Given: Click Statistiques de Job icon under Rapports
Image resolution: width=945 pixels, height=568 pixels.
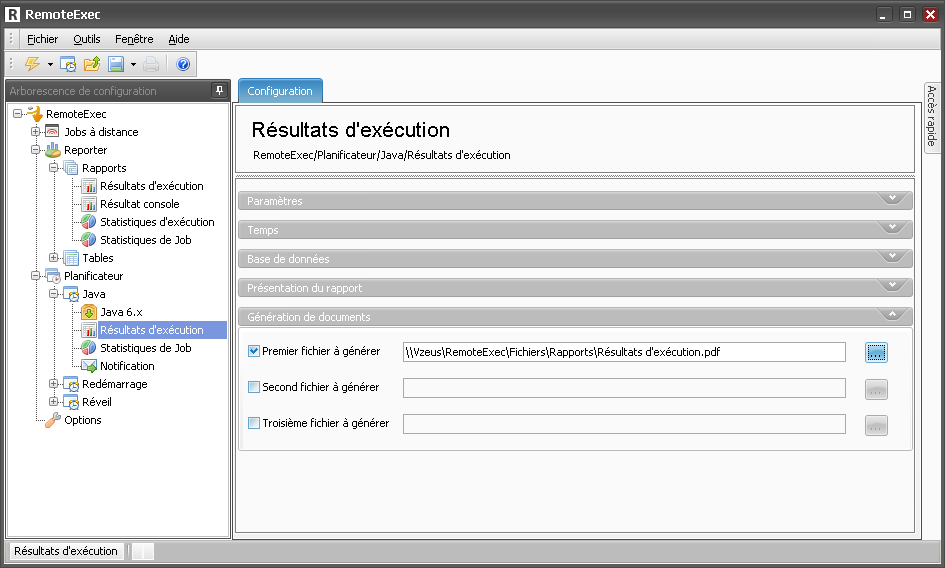Looking at the screenshot, I should (89, 240).
